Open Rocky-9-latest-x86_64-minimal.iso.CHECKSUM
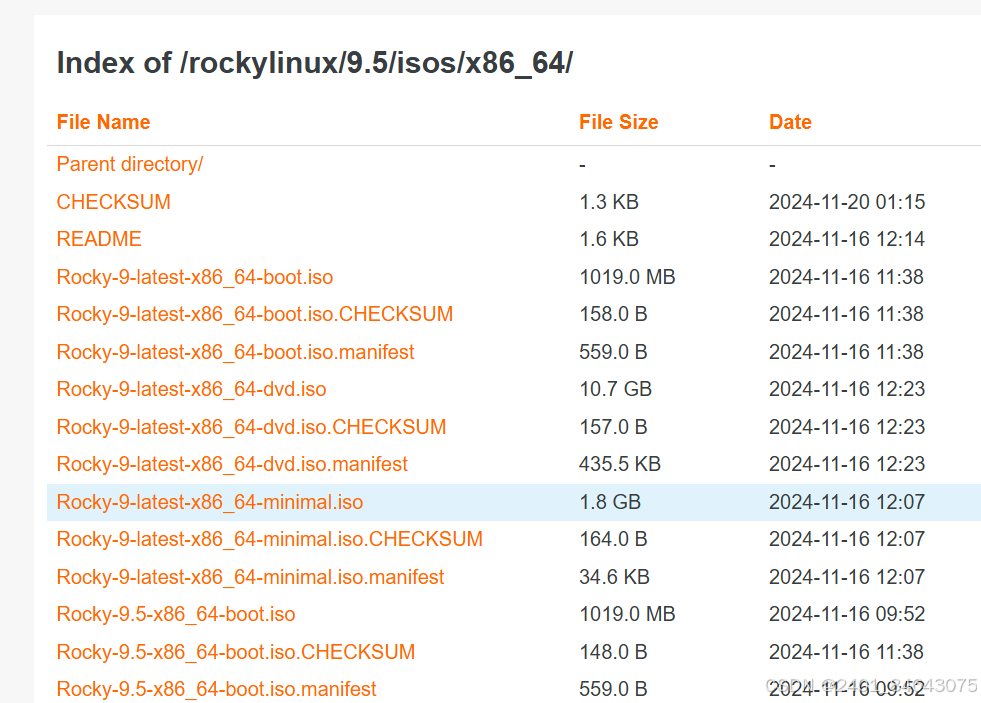981x703 pixels. point(269,539)
